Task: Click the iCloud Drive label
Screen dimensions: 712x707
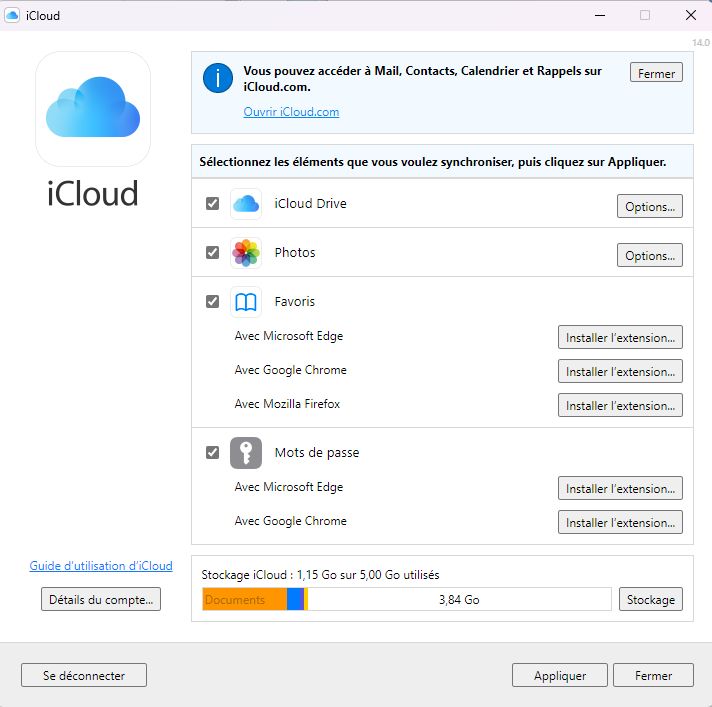Action: click(310, 203)
